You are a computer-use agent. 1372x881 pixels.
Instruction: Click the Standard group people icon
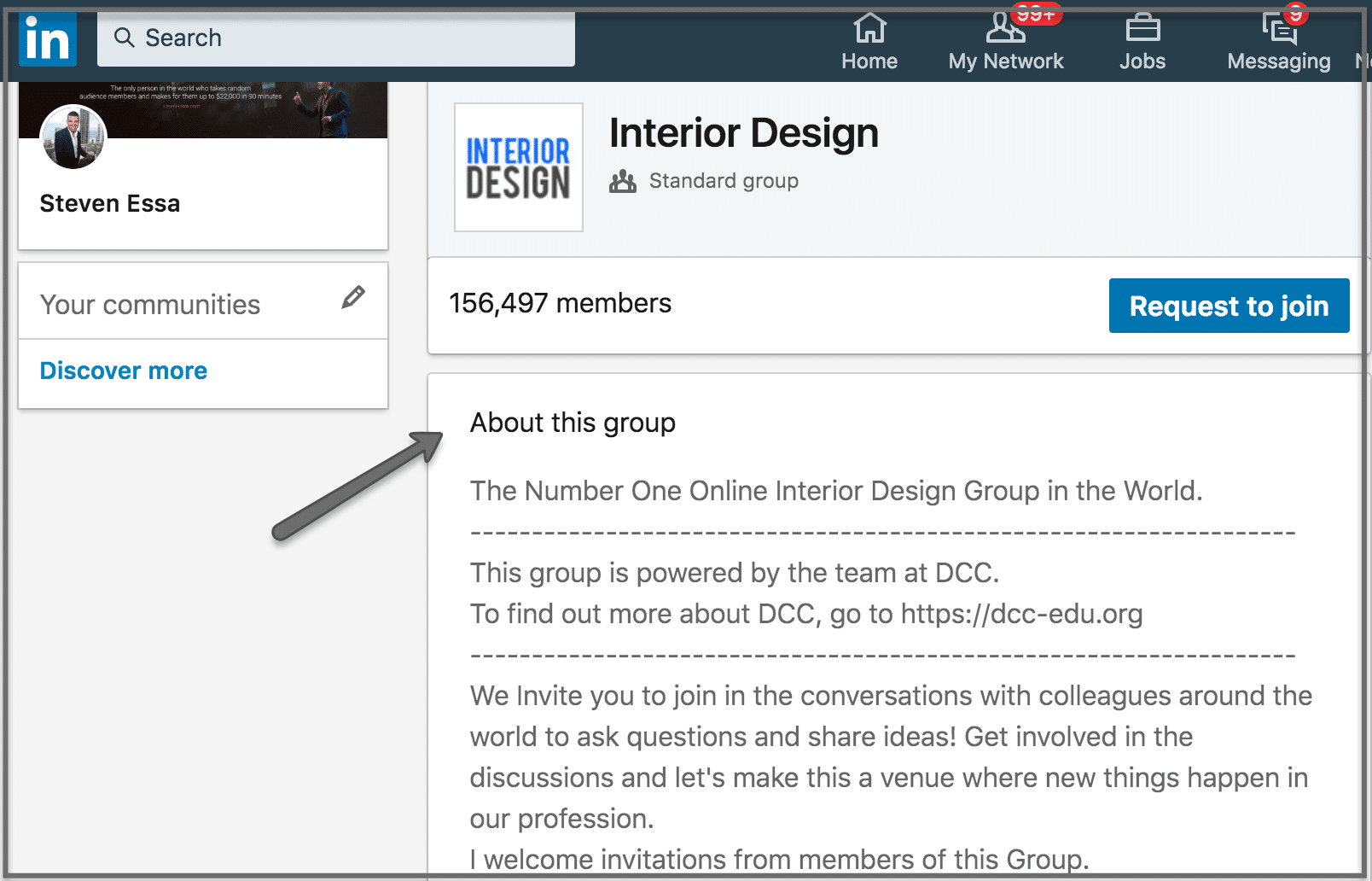point(623,181)
